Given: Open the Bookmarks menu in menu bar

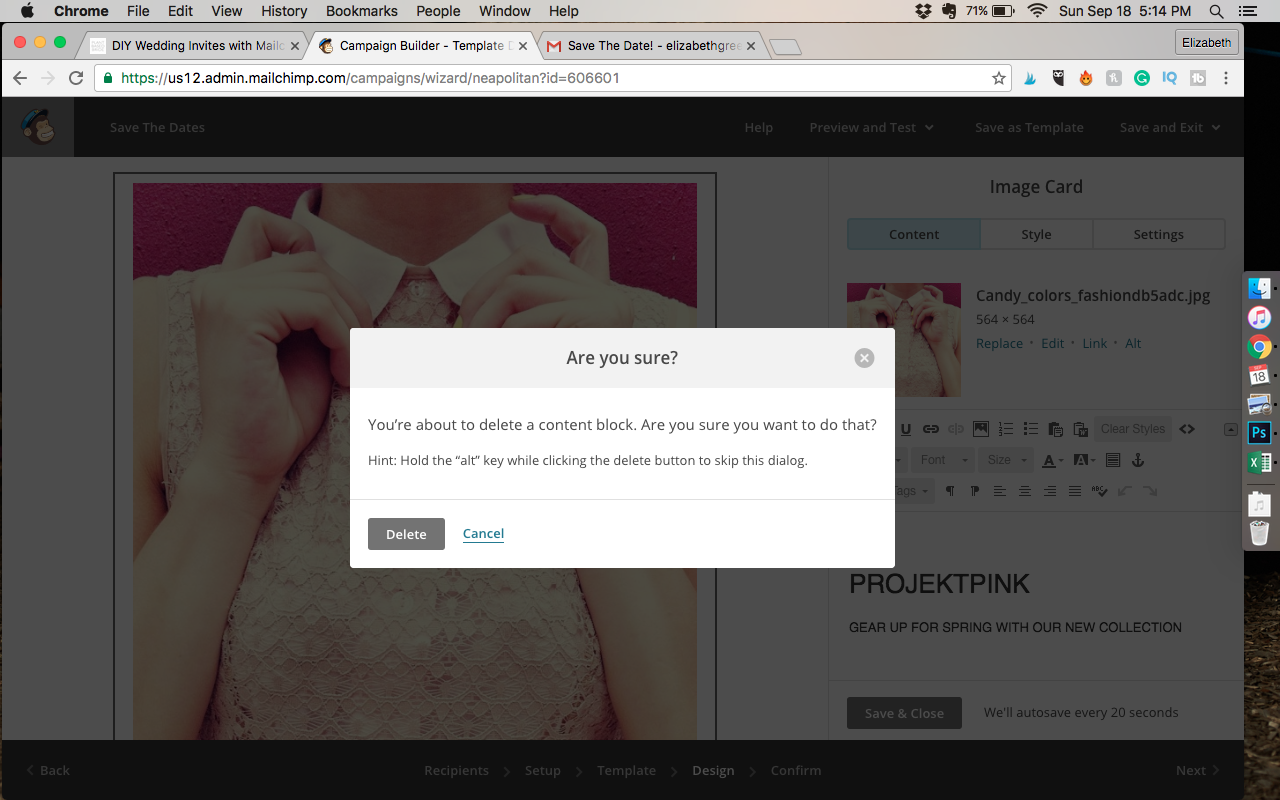Looking at the screenshot, I should tap(362, 11).
